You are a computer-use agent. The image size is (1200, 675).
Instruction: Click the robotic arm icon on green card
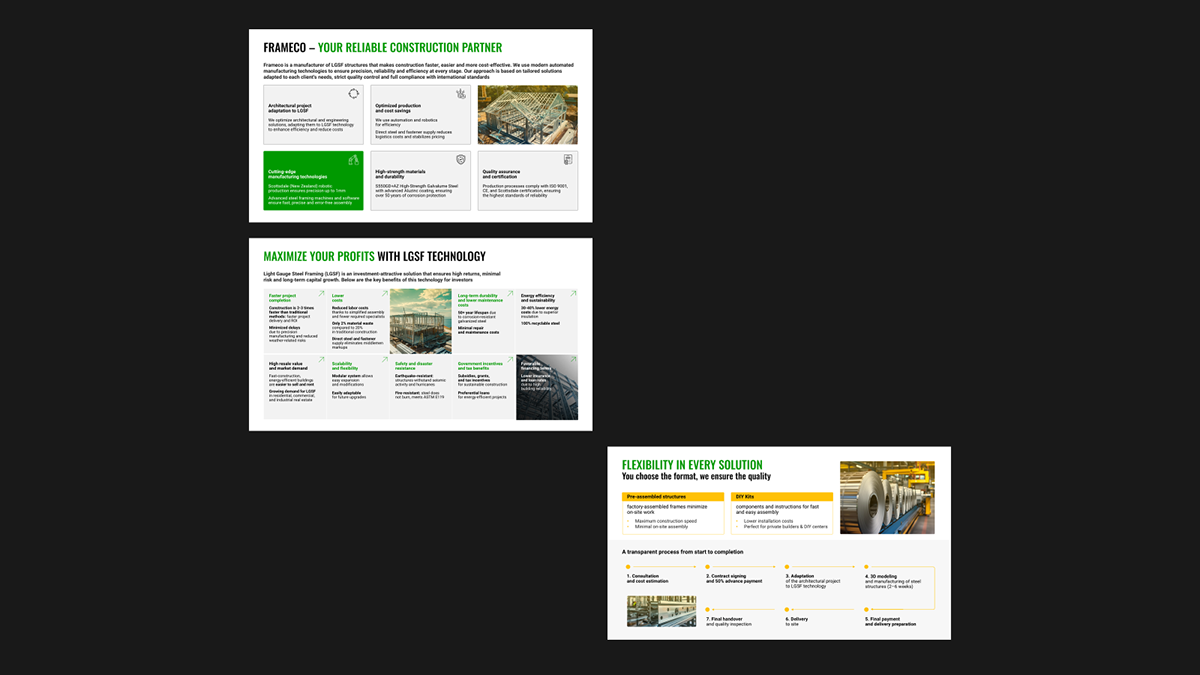(353, 160)
